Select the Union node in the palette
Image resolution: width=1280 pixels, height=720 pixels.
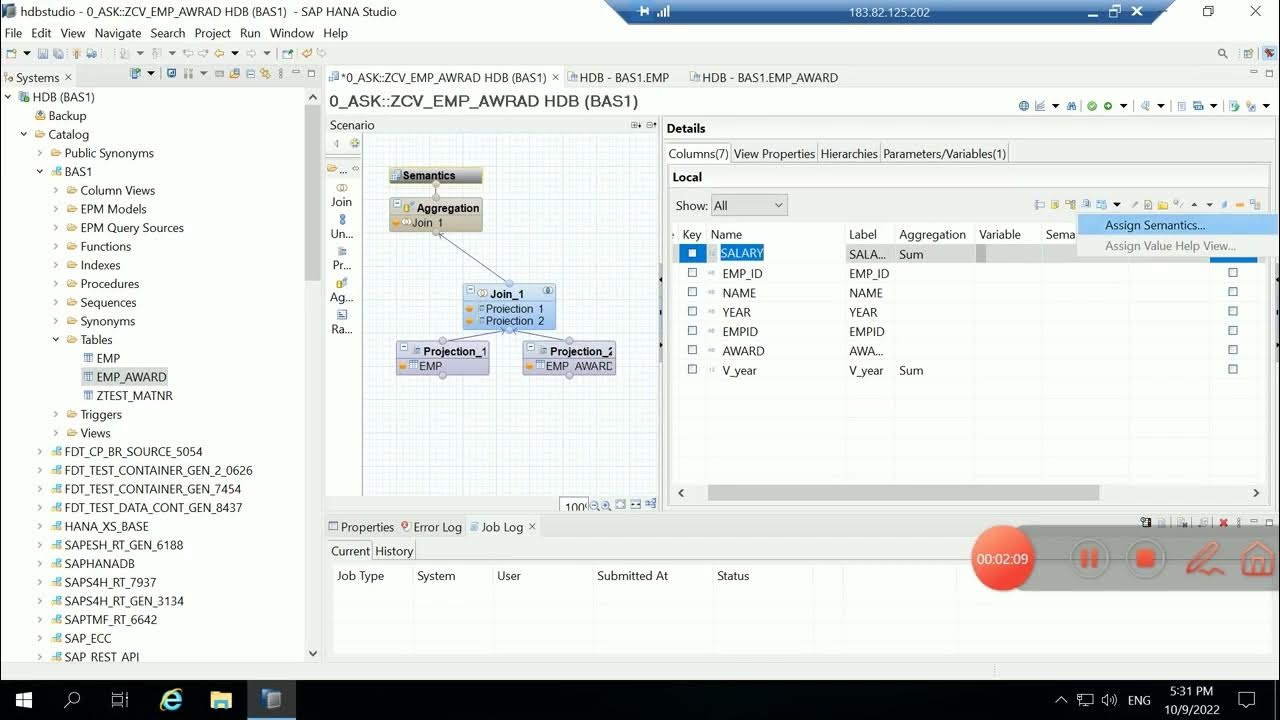click(x=342, y=227)
